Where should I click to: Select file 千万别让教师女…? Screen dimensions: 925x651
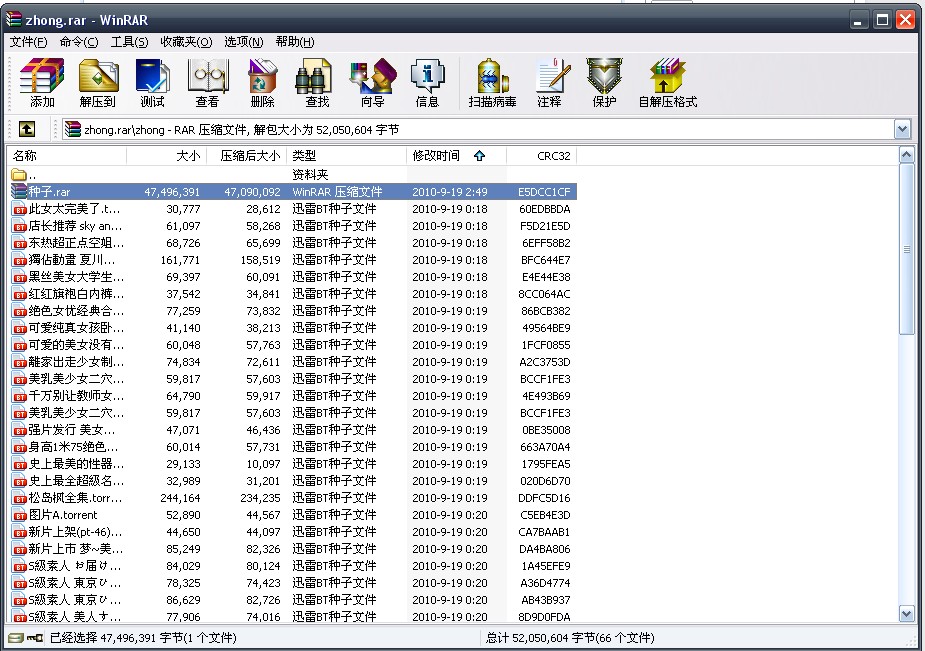click(x=77, y=396)
